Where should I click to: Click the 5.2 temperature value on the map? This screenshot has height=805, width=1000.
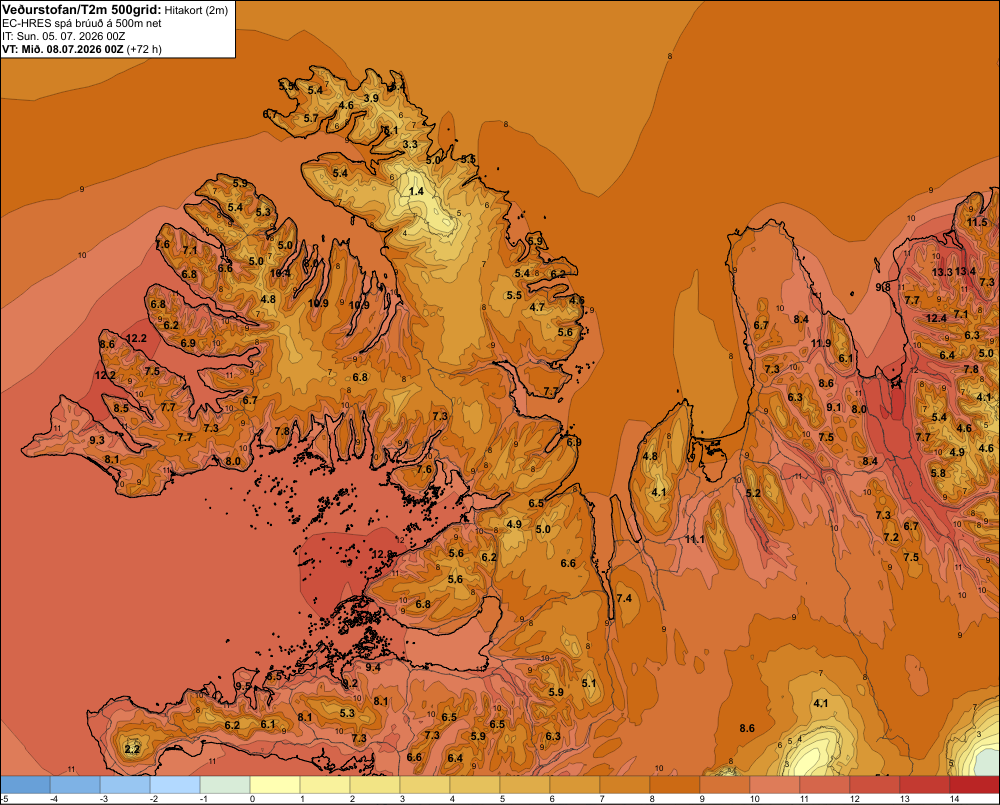coord(753,493)
